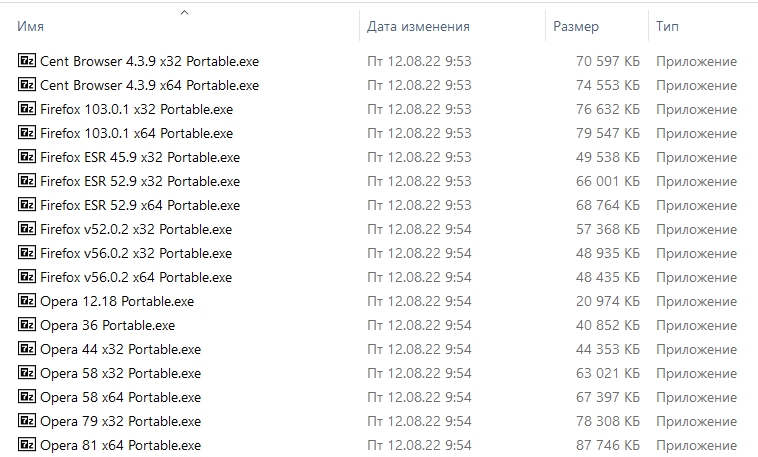This screenshot has width=758, height=457.
Task: Click the size value 49 538 КБ
Action: [x=608, y=157]
